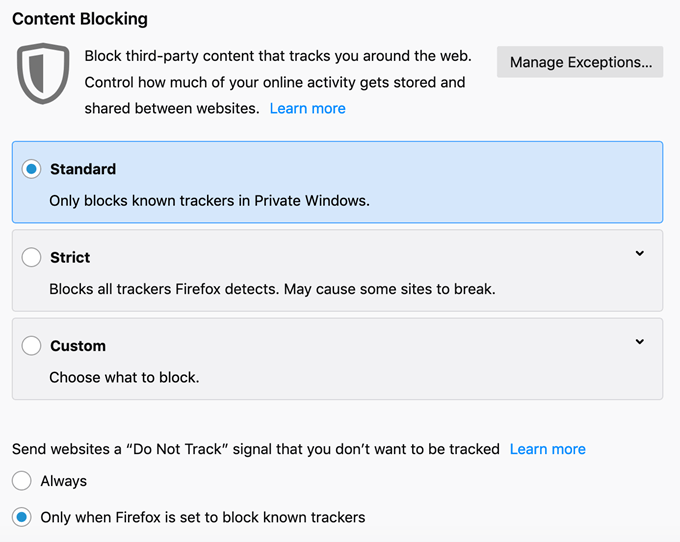
Task: Open Learn more link about Content Blocking
Action: coord(307,108)
